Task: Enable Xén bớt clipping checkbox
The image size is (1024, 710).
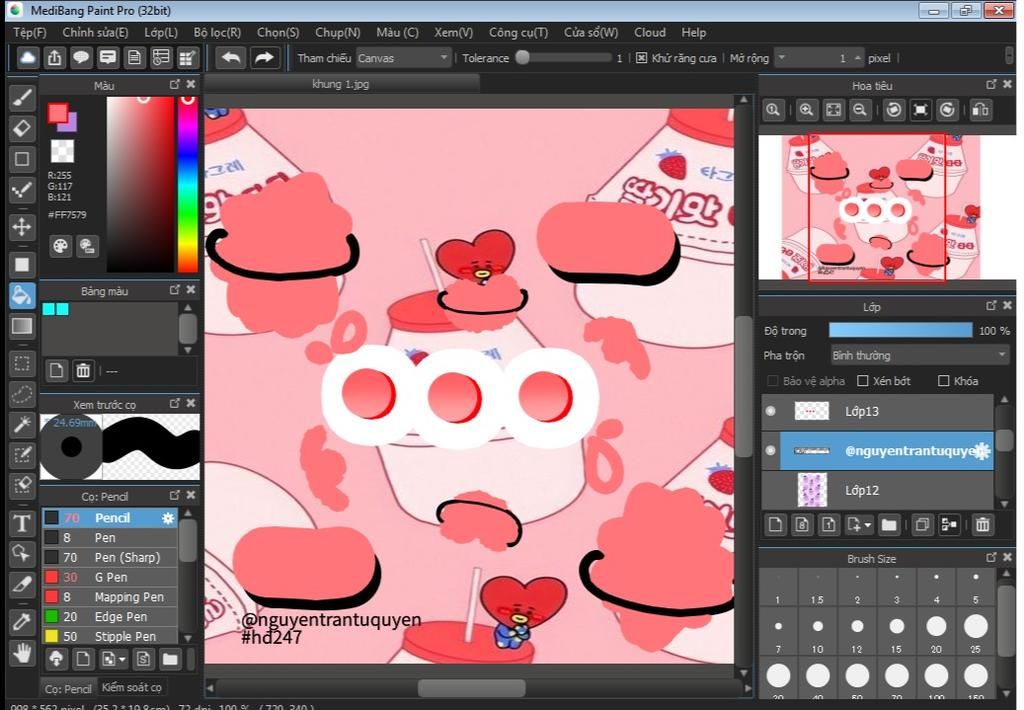Action: (863, 381)
